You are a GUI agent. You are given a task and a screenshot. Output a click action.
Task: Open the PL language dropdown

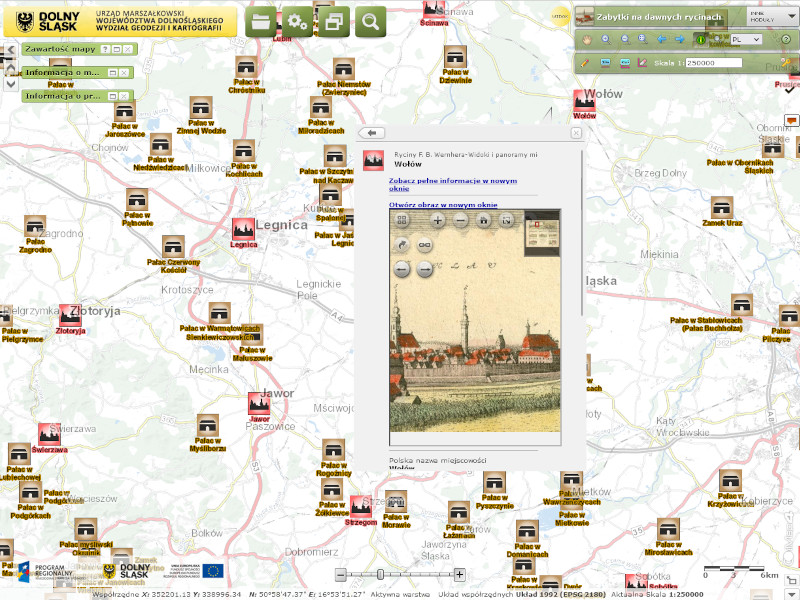(746, 39)
